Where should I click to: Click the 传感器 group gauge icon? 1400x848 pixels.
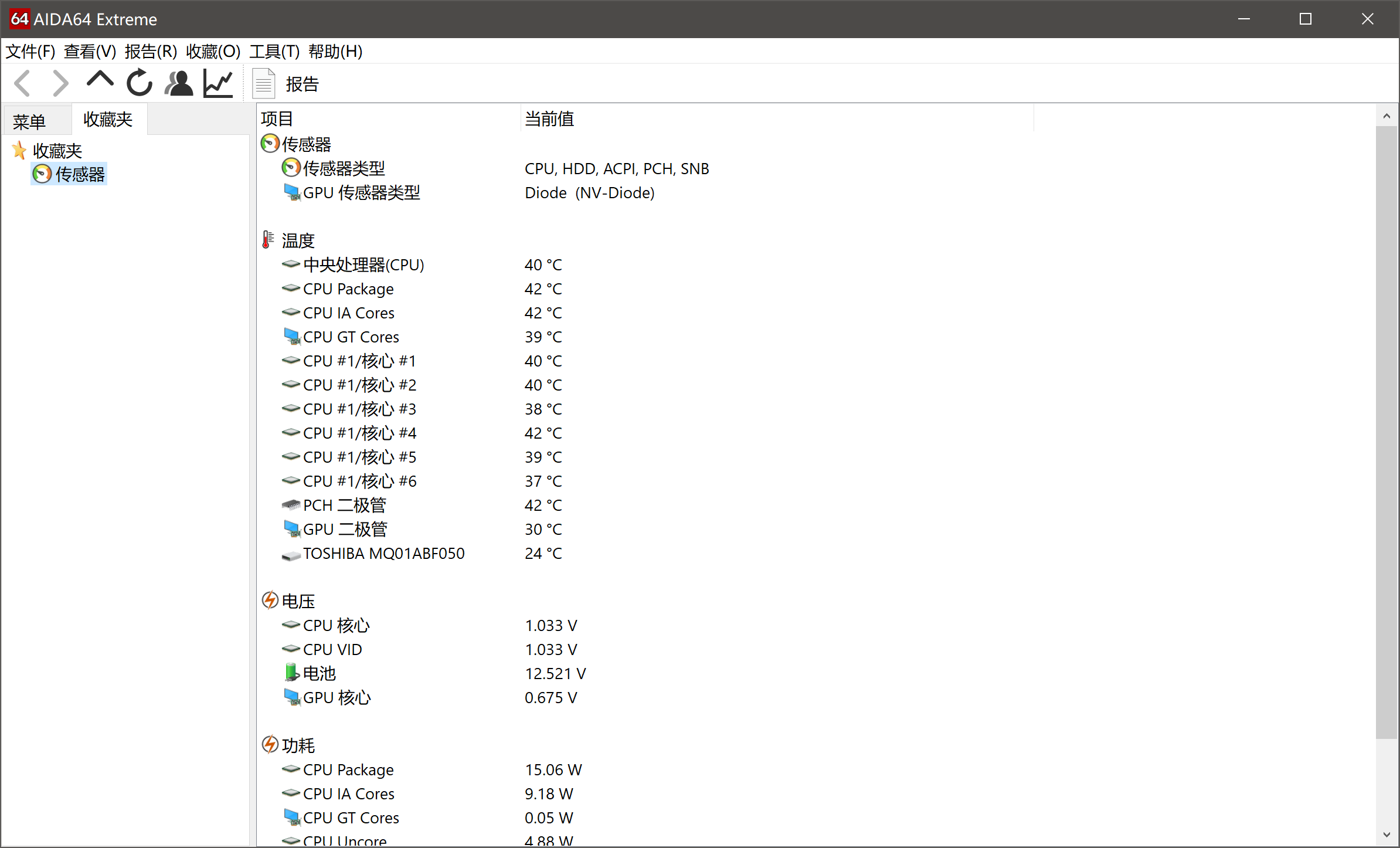270,144
